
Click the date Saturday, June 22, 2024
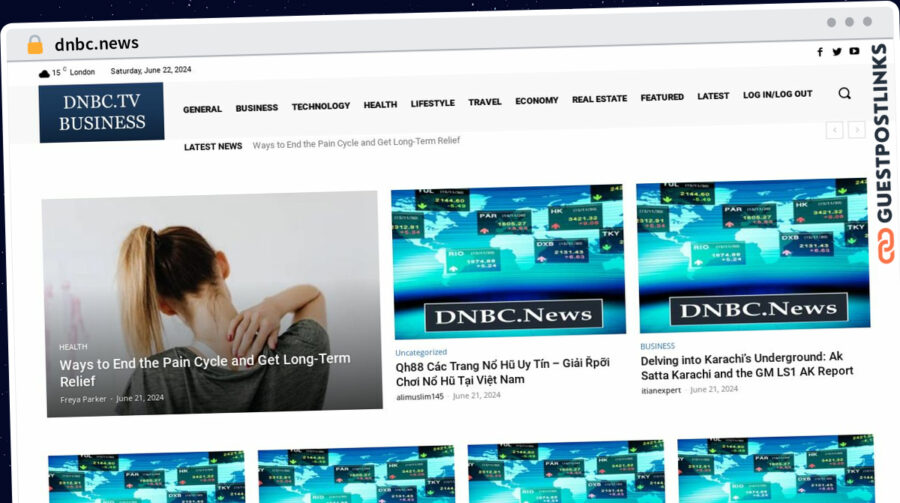pyautogui.click(x=151, y=70)
